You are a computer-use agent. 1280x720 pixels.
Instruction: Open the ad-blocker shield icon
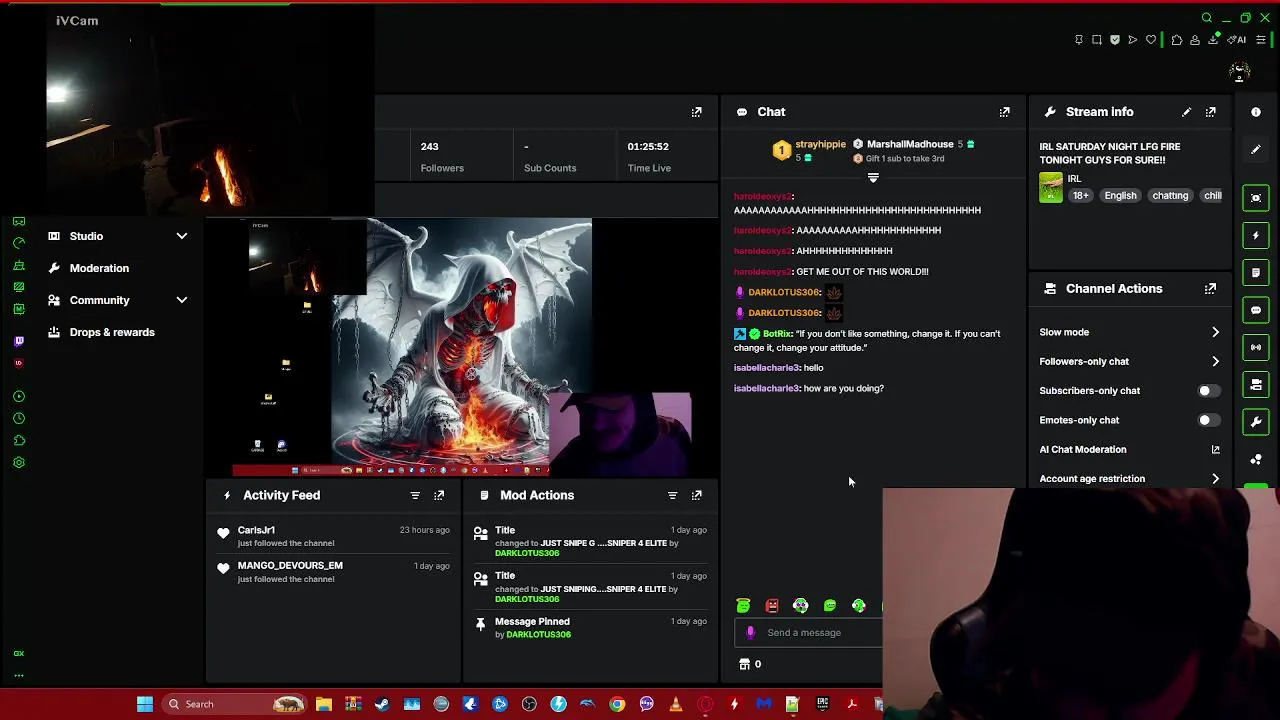1115,40
